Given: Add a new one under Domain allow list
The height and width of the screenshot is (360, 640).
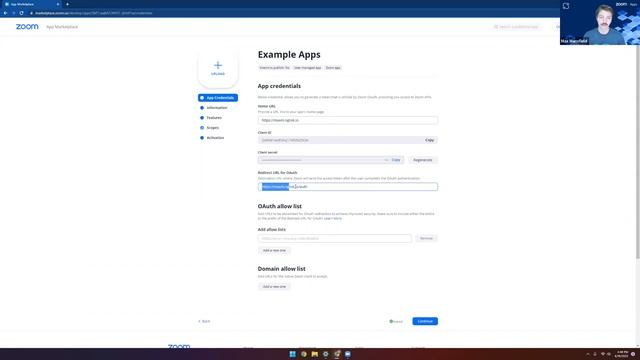Looking at the screenshot, I should click(274, 287).
